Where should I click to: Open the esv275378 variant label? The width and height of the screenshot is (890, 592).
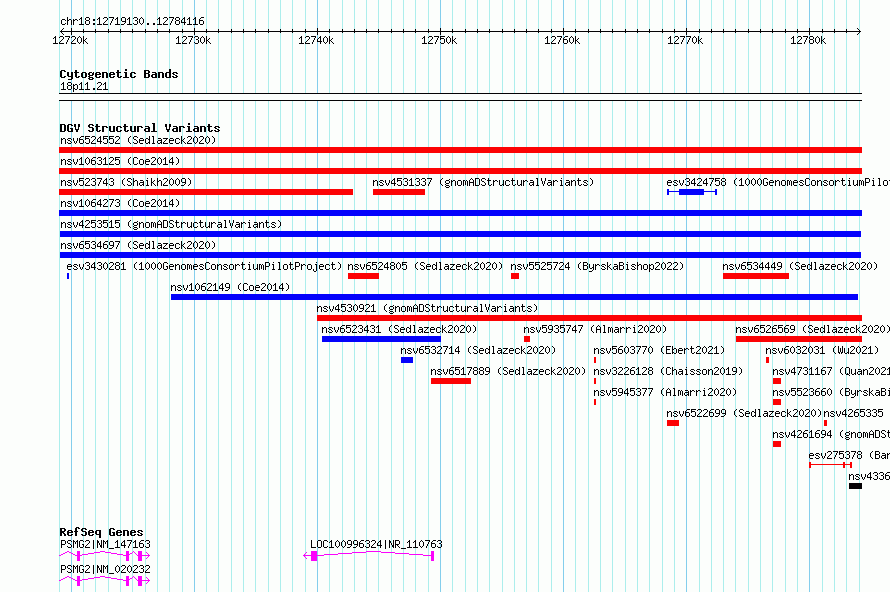tap(849, 455)
